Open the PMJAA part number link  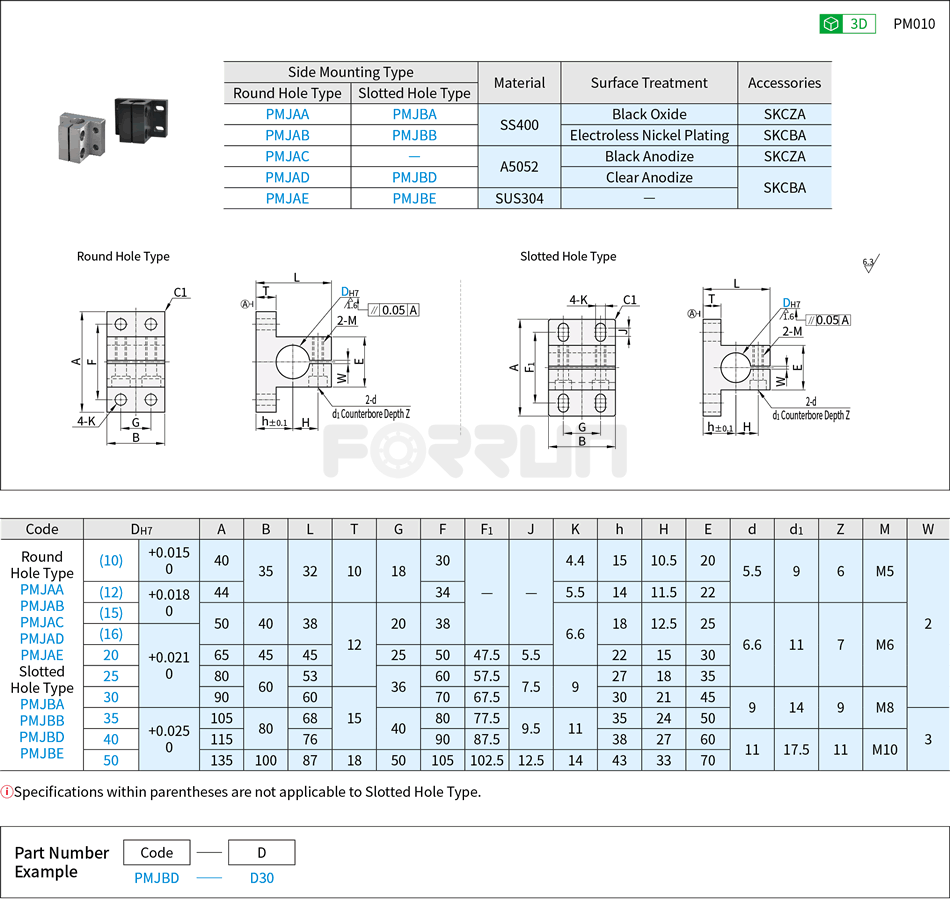point(286,114)
